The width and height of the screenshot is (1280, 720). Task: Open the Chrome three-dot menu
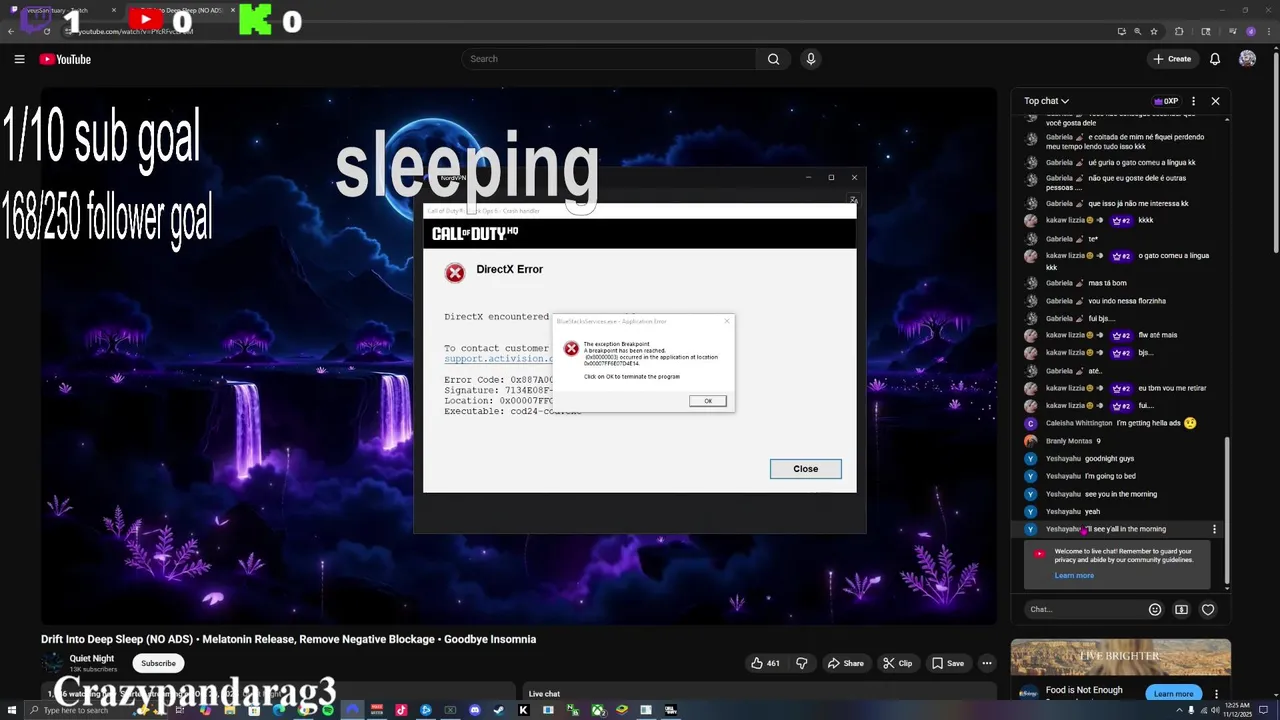pyautogui.click(x=1267, y=31)
